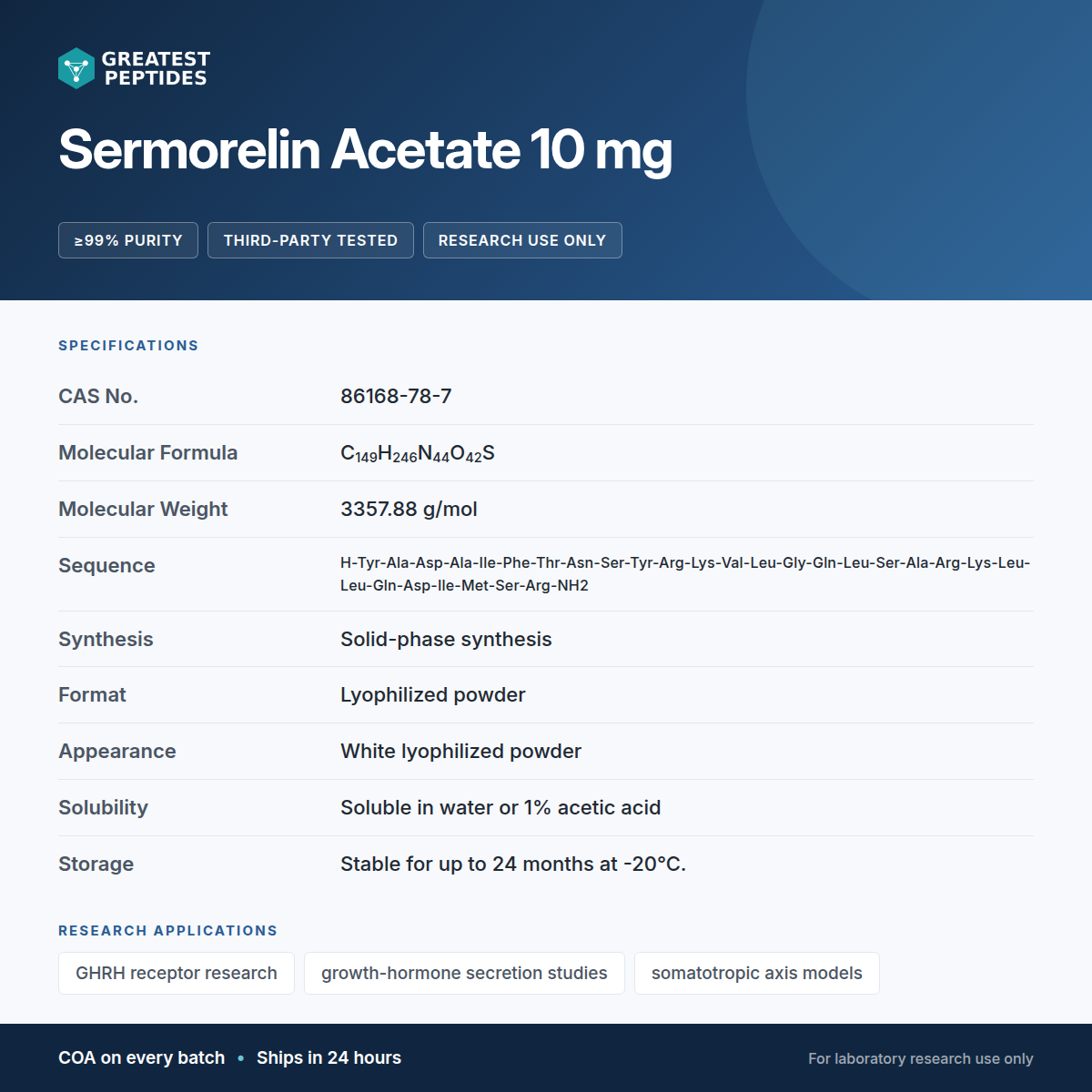Select the Research Use Only badge
Screen dimensions: 1092x1092
(x=522, y=240)
